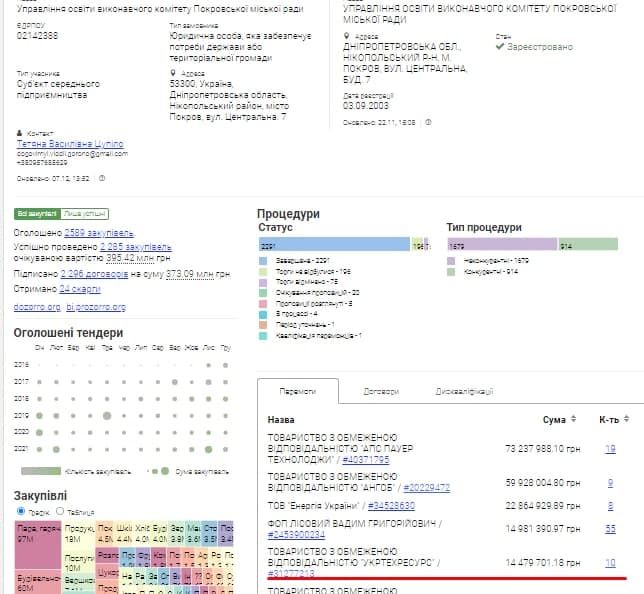This screenshot has width=644, height=594.
Task: Click the blue Завершена status bar segment
Action: 334,245
